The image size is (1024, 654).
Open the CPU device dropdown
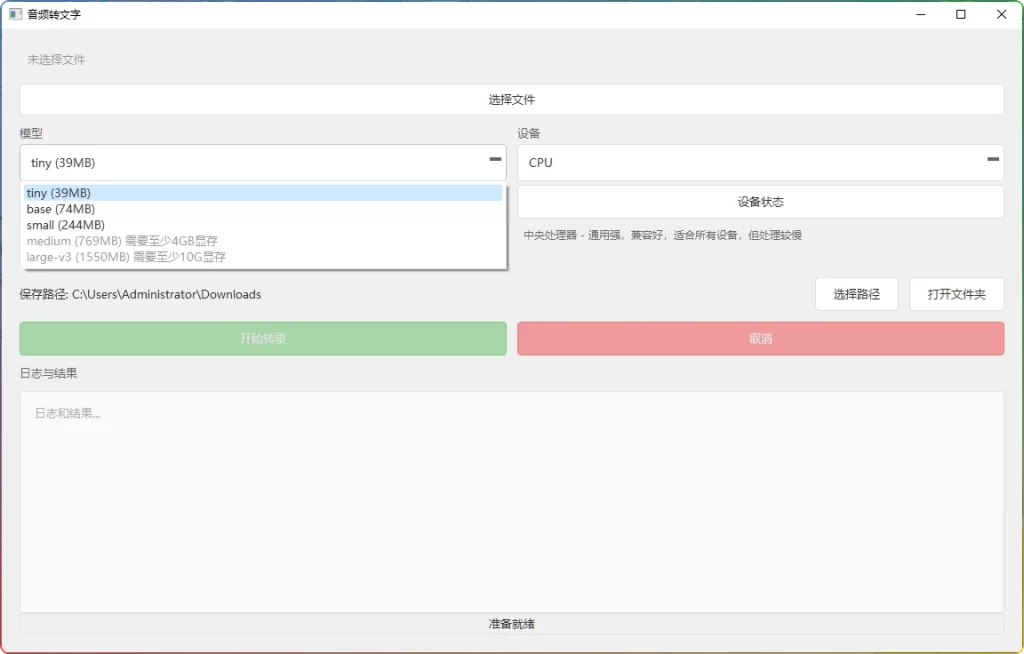click(760, 162)
